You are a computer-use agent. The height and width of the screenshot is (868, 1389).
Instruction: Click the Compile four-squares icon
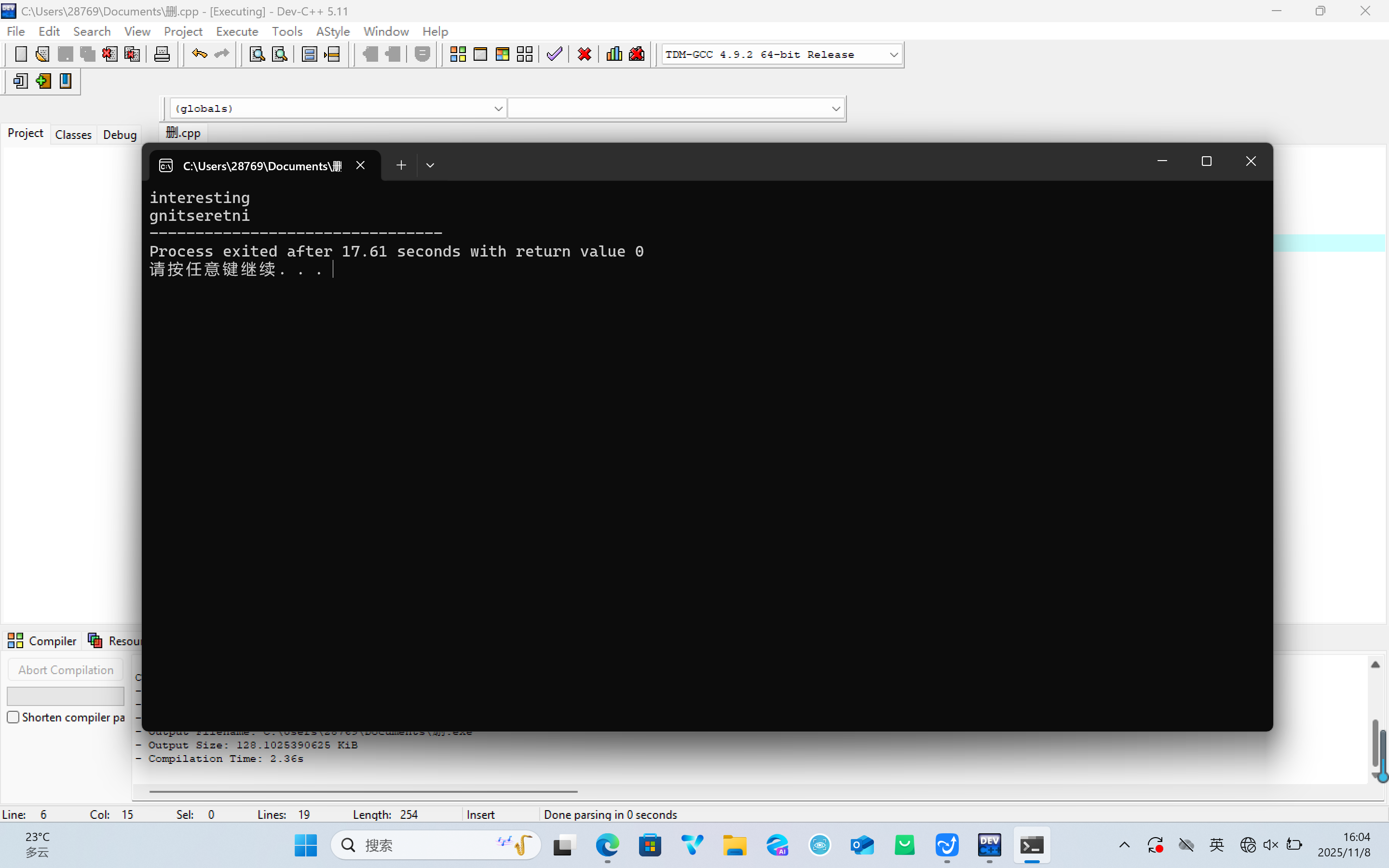click(x=457, y=54)
